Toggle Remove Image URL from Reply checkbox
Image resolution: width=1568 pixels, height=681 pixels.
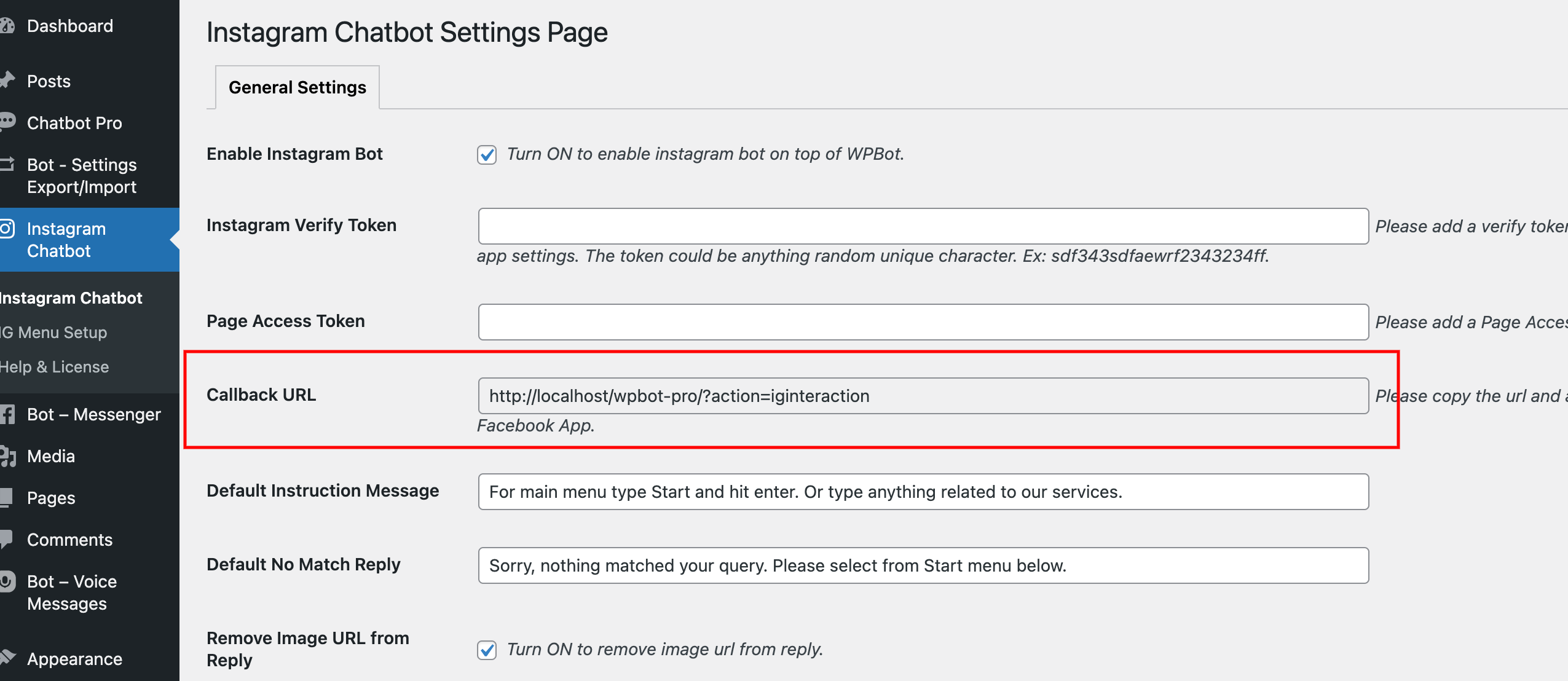click(x=487, y=650)
